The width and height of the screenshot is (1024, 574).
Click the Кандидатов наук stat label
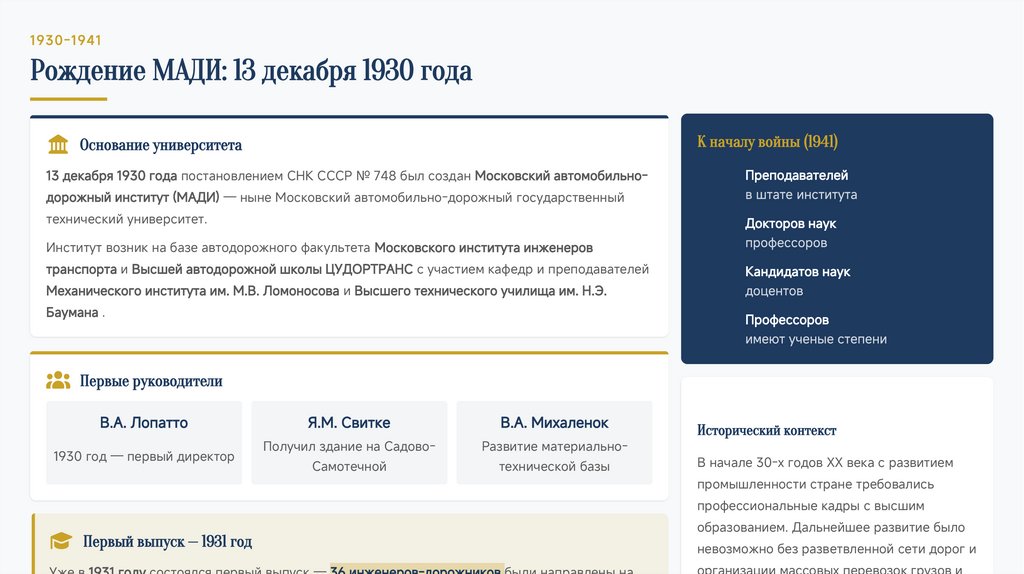point(797,272)
